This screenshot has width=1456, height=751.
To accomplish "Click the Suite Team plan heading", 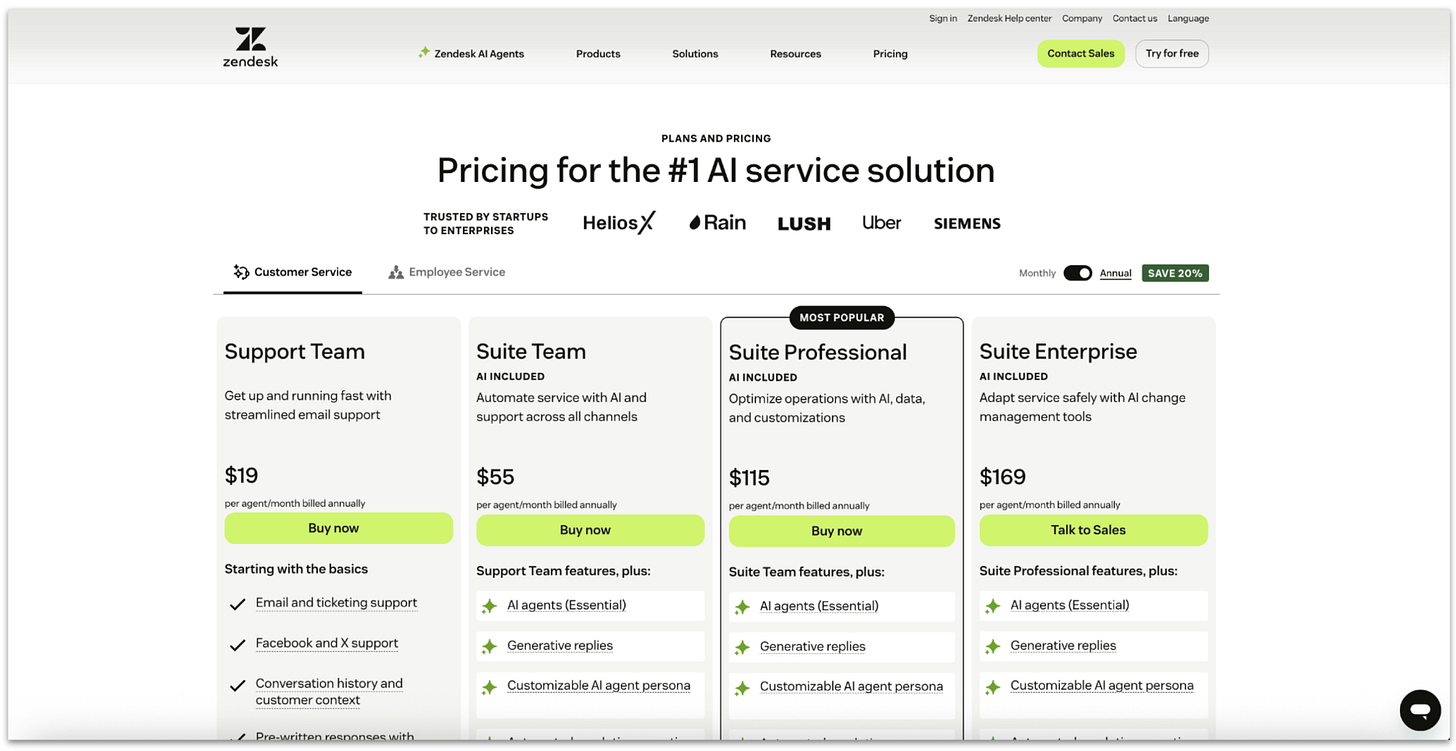I will tap(531, 351).
